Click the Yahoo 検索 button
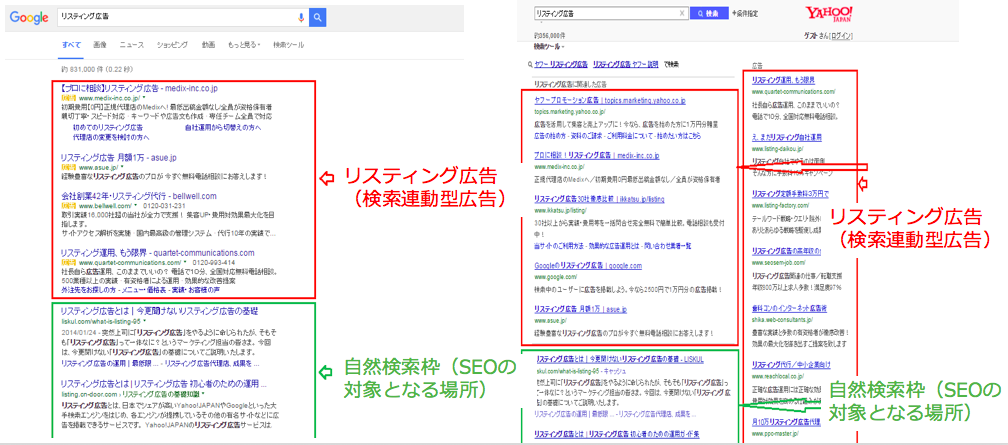The height and width of the screenshot is (445, 1008). pyautogui.click(x=709, y=13)
